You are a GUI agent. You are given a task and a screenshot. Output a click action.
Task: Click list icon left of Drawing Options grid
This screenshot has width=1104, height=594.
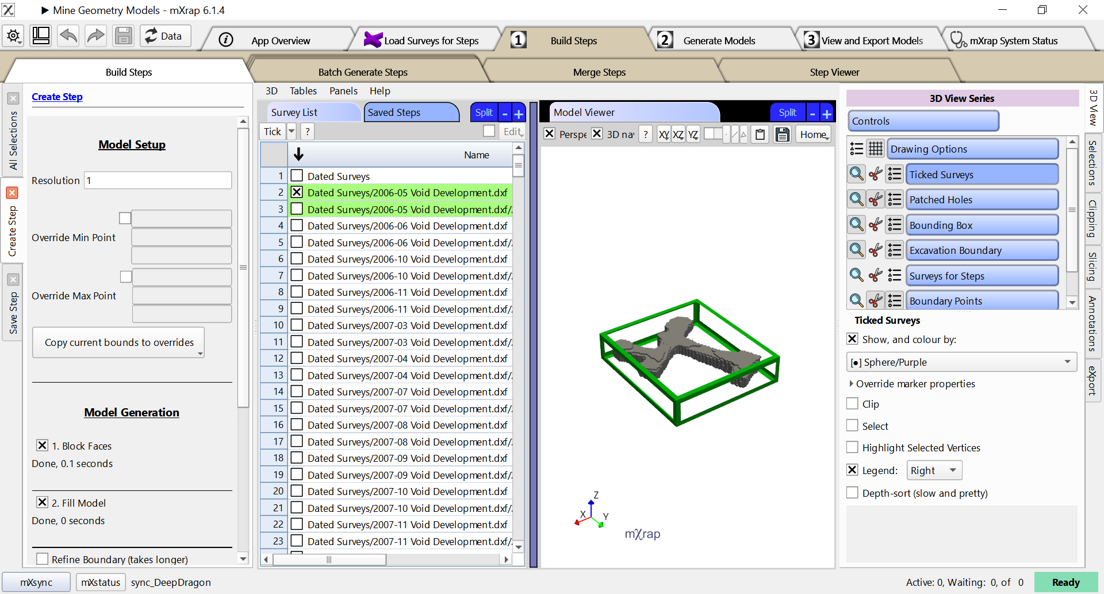click(856, 149)
